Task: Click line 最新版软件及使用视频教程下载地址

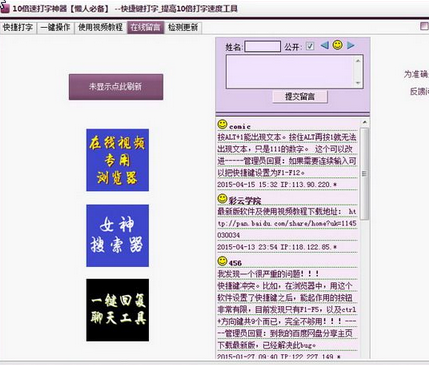Action: pyautogui.click(x=279, y=211)
